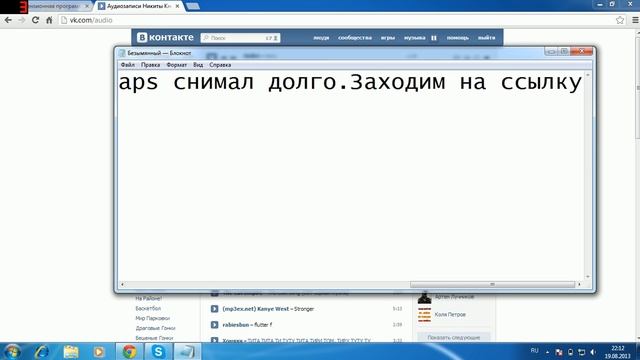This screenshot has width=640, height=360.
Task: Open Skype from taskbar
Action: click(x=158, y=351)
